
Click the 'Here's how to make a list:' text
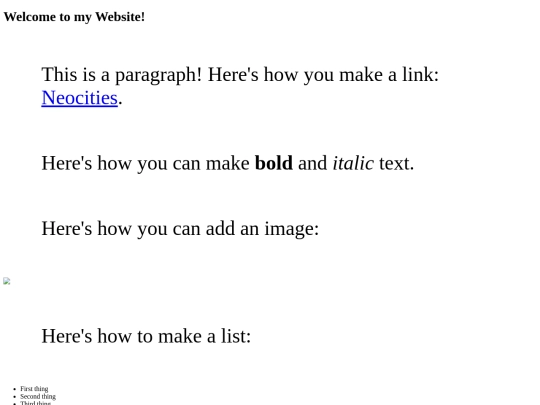coord(146,336)
